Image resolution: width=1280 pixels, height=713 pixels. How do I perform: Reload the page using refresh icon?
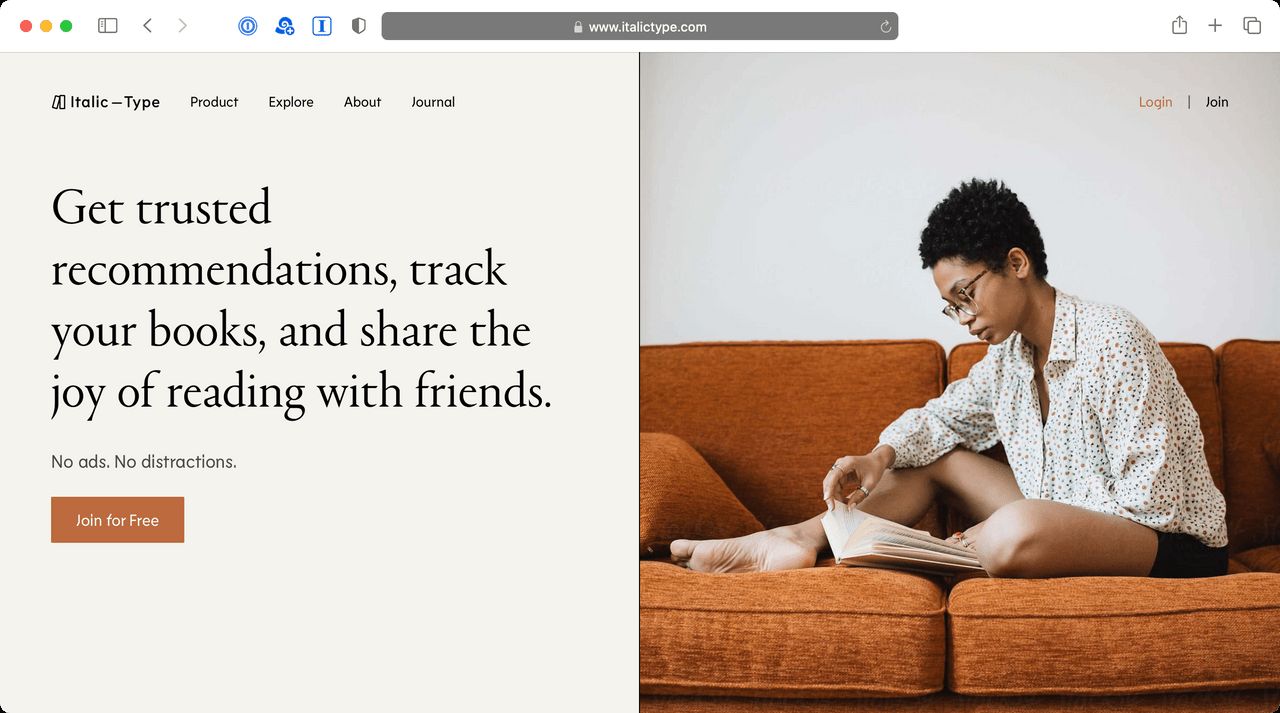pos(885,27)
